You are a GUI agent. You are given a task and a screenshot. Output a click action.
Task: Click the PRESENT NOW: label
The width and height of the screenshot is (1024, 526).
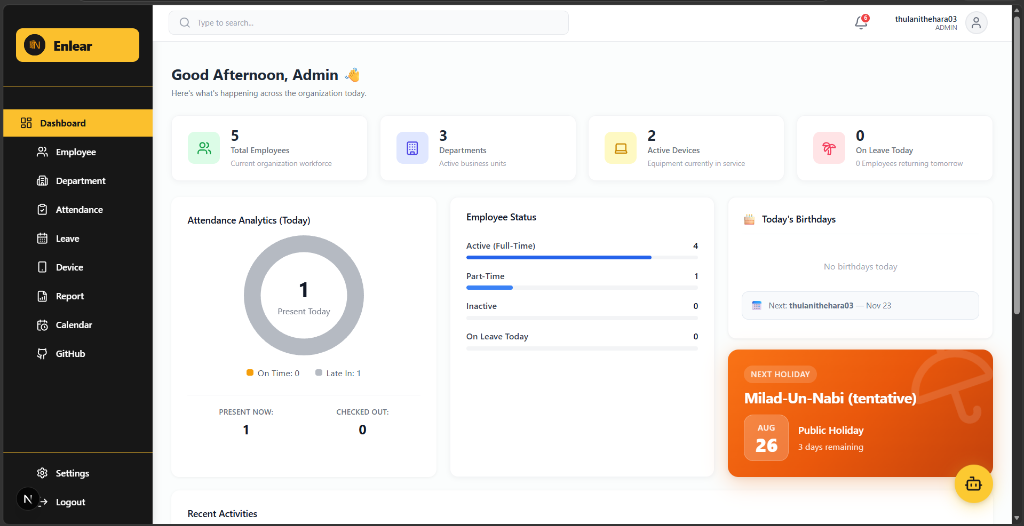[x=246, y=412]
